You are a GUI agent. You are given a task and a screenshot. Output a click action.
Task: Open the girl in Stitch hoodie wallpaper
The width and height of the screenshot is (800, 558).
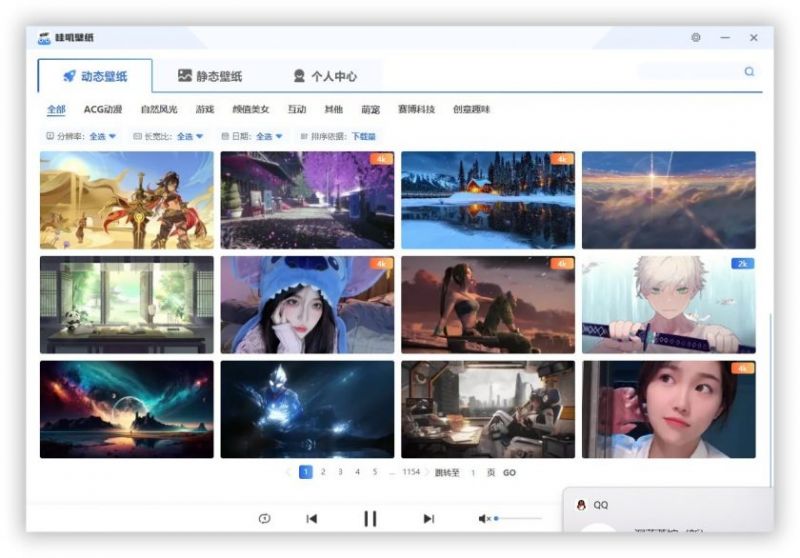pyautogui.click(x=307, y=305)
